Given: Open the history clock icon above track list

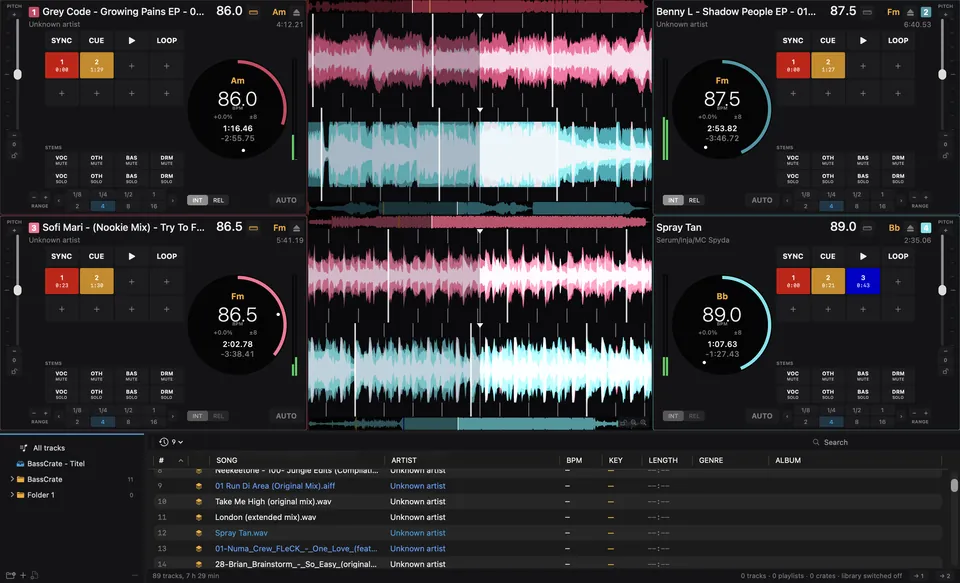Looking at the screenshot, I should 163,442.
